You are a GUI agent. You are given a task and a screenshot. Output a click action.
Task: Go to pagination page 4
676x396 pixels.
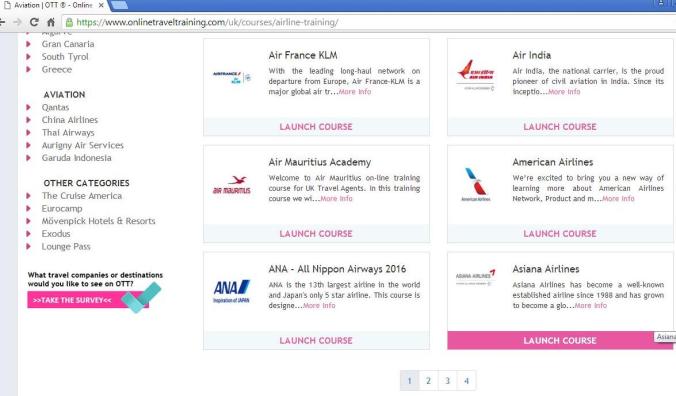point(466,380)
